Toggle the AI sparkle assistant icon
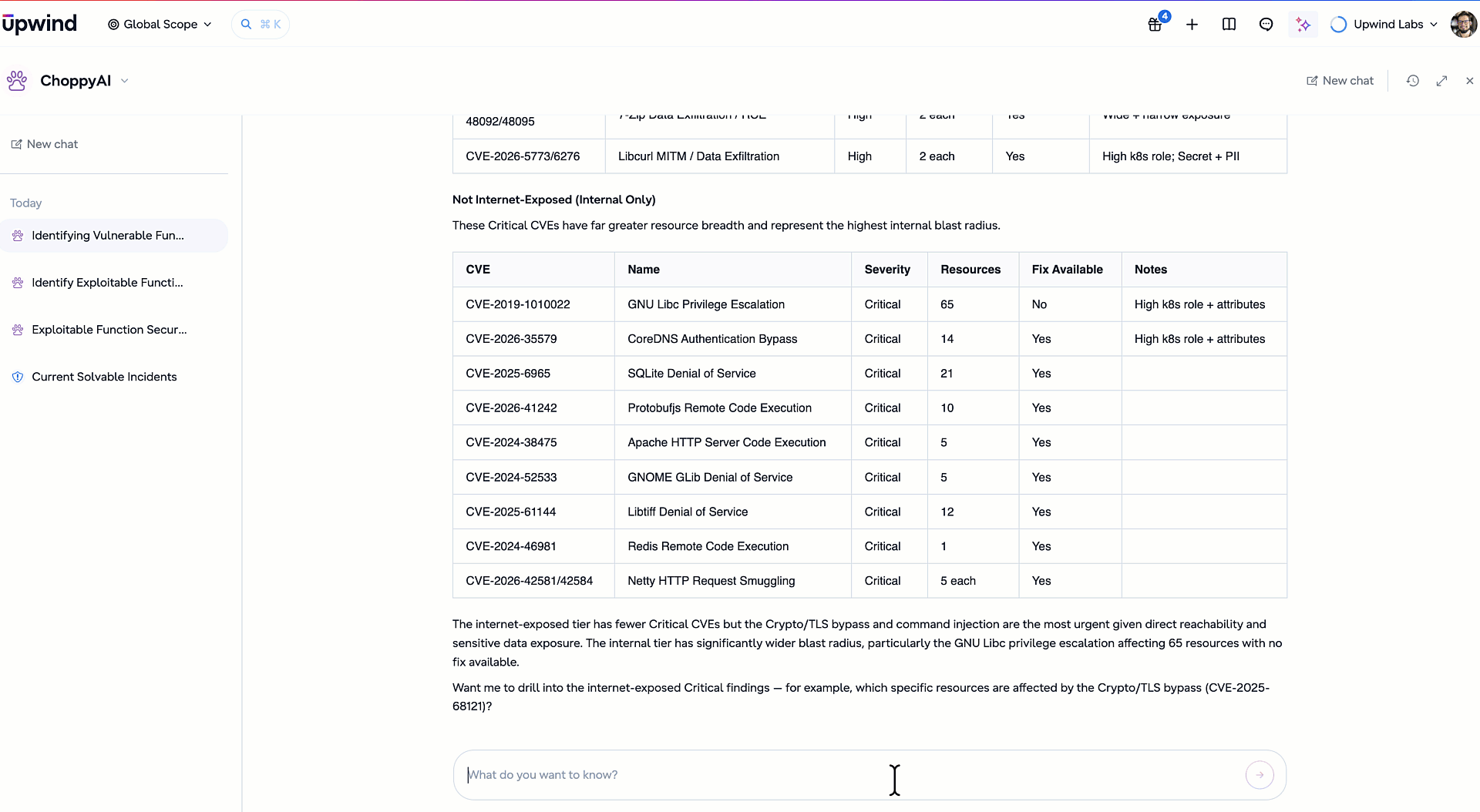The width and height of the screenshot is (1480, 812). pos(1303,25)
